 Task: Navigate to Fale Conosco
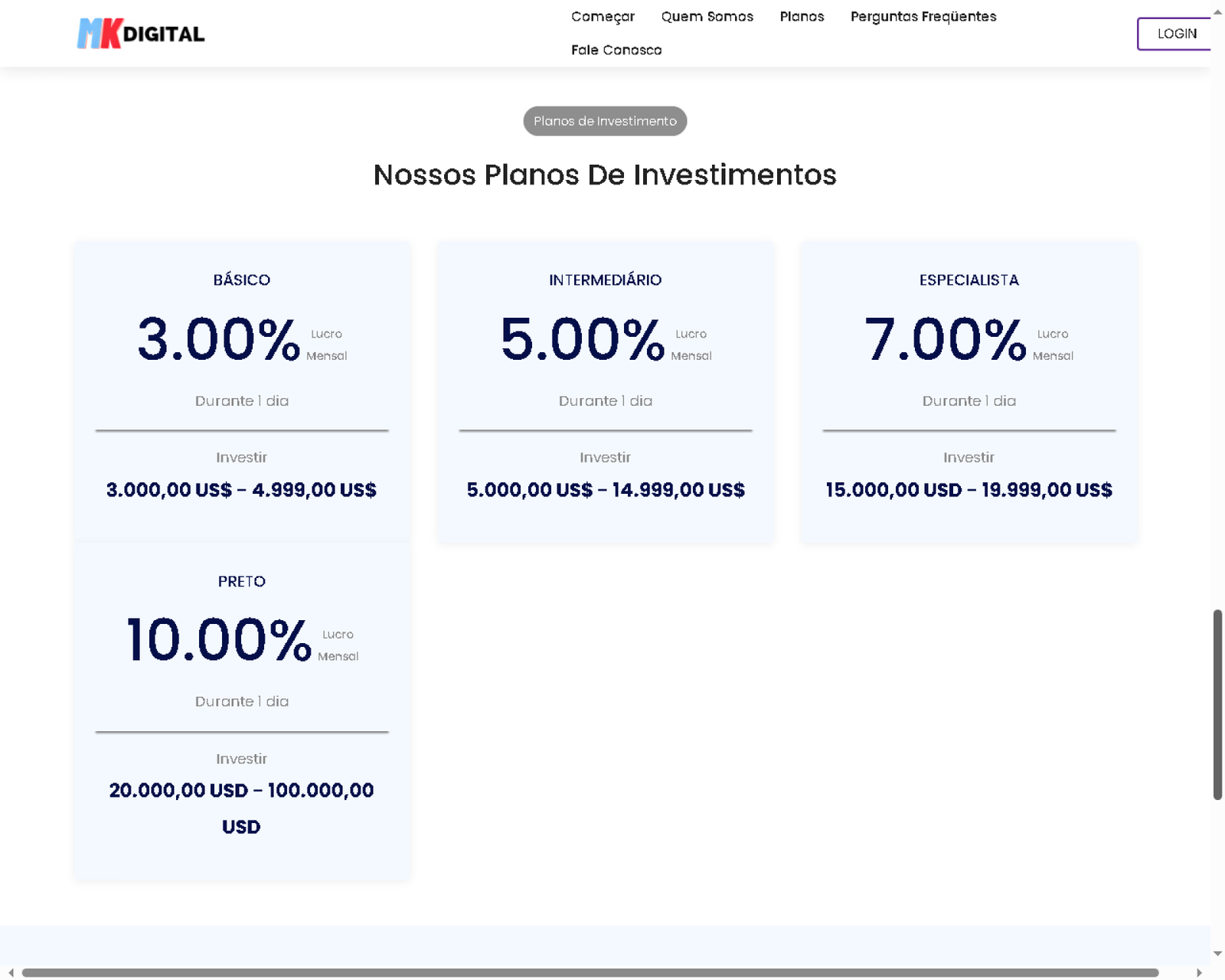[x=616, y=50]
